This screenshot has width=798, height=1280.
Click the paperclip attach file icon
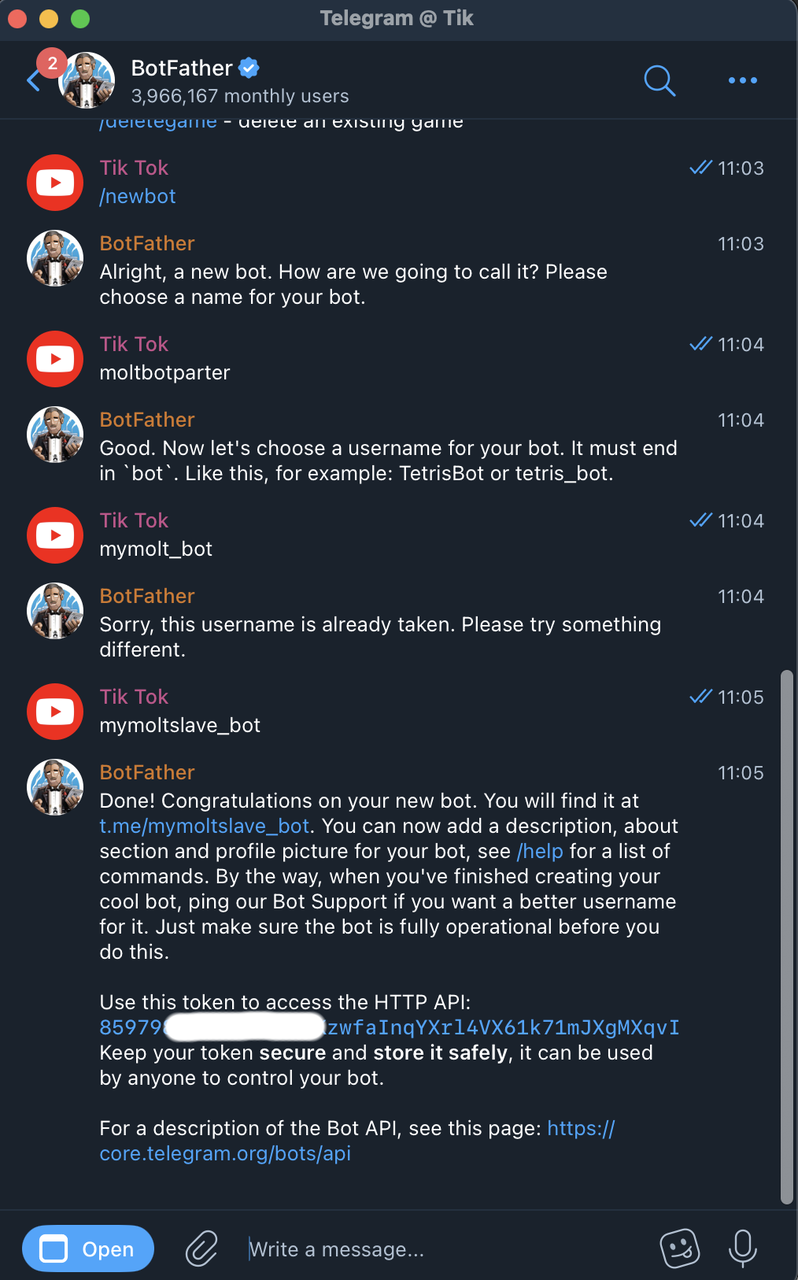[x=201, y=1248]
